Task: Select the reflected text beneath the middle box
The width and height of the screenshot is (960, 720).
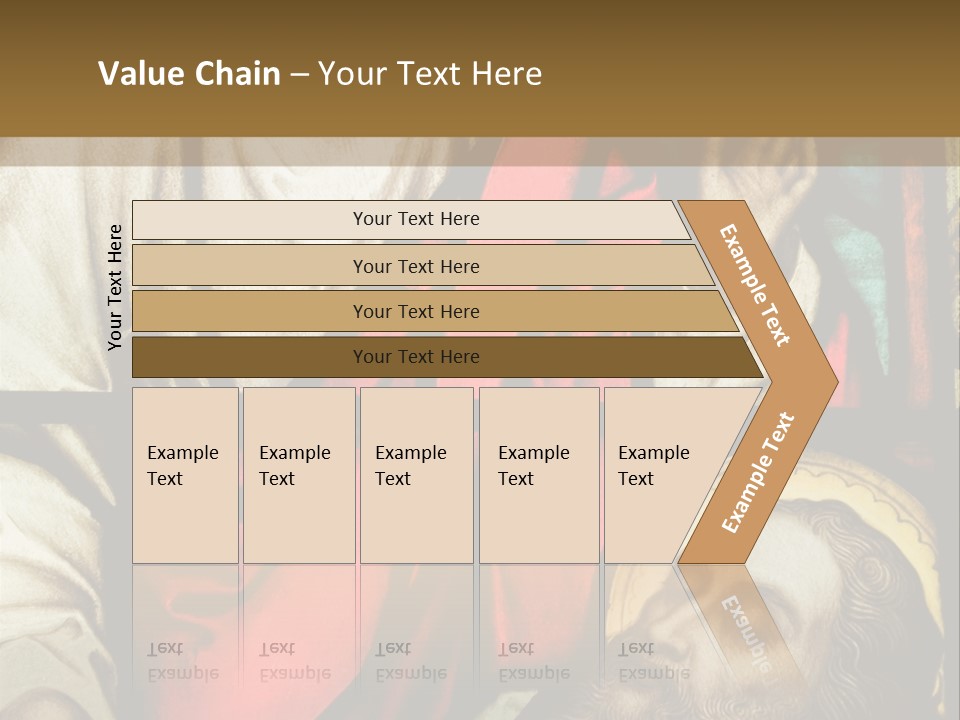Action: coord(410,662)
